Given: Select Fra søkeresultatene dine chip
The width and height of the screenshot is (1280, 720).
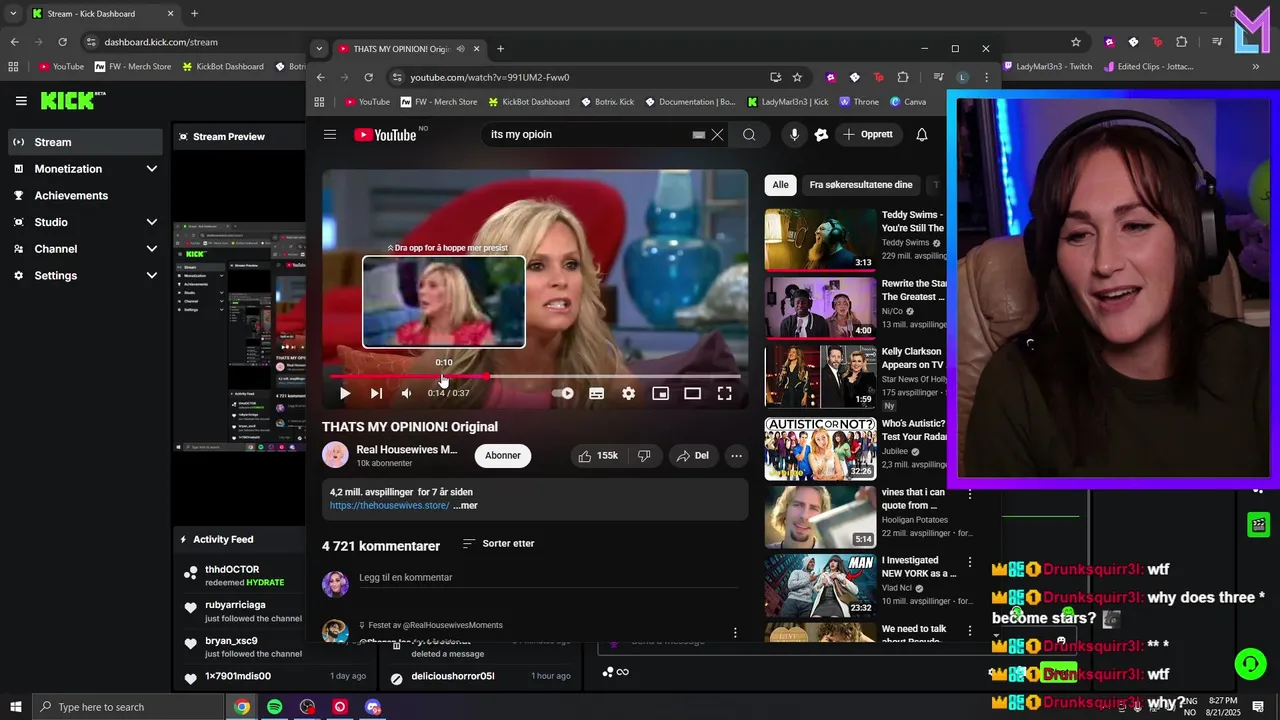Looking at the screenshot, I should tap(861, 185).
